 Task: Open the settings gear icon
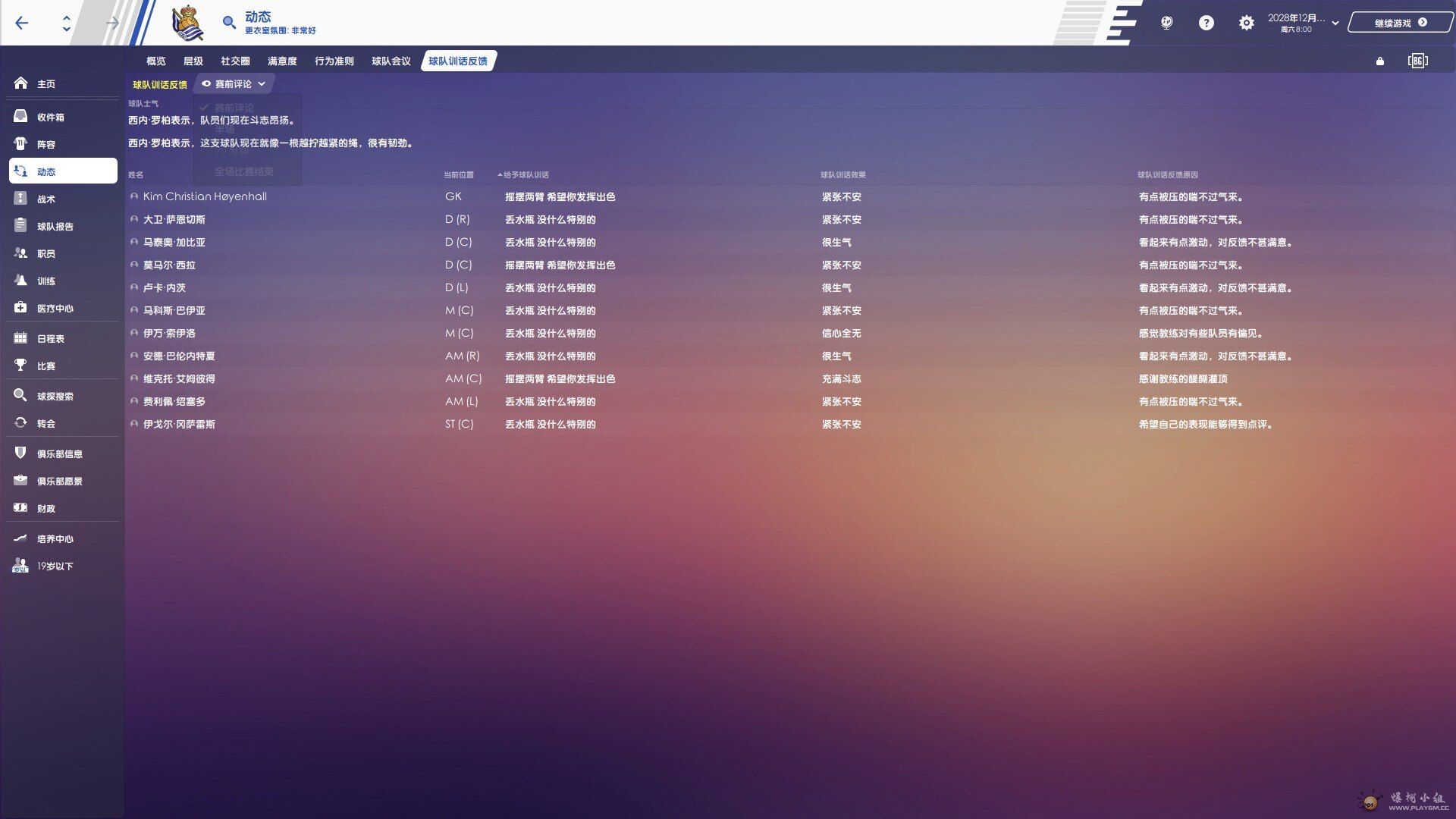point(1246,23)
